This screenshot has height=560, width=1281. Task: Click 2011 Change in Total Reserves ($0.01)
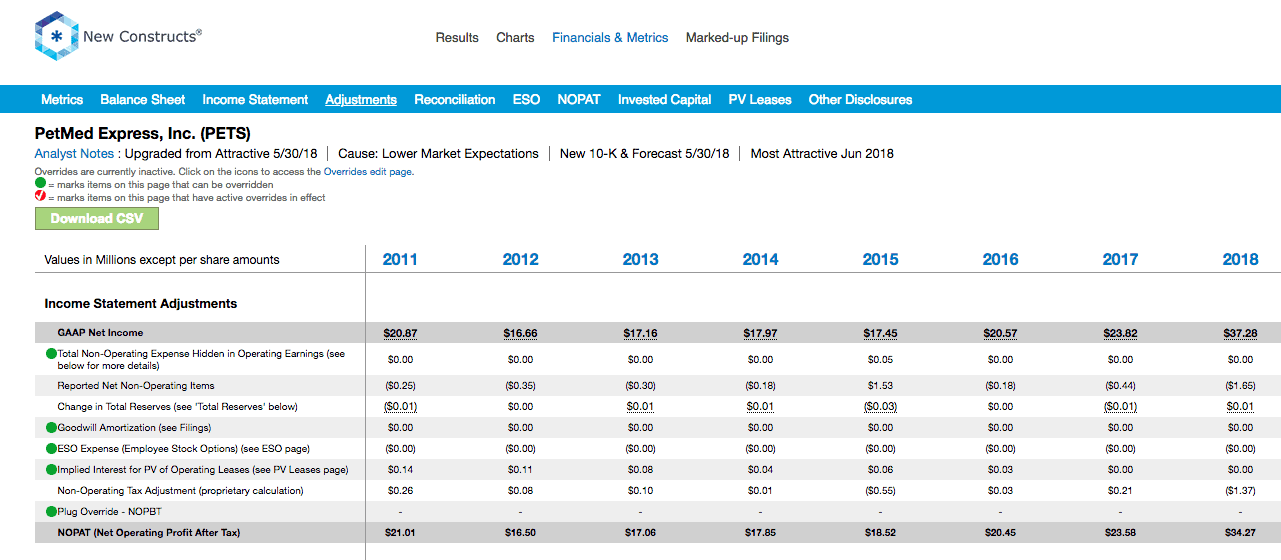coord(400,407)
